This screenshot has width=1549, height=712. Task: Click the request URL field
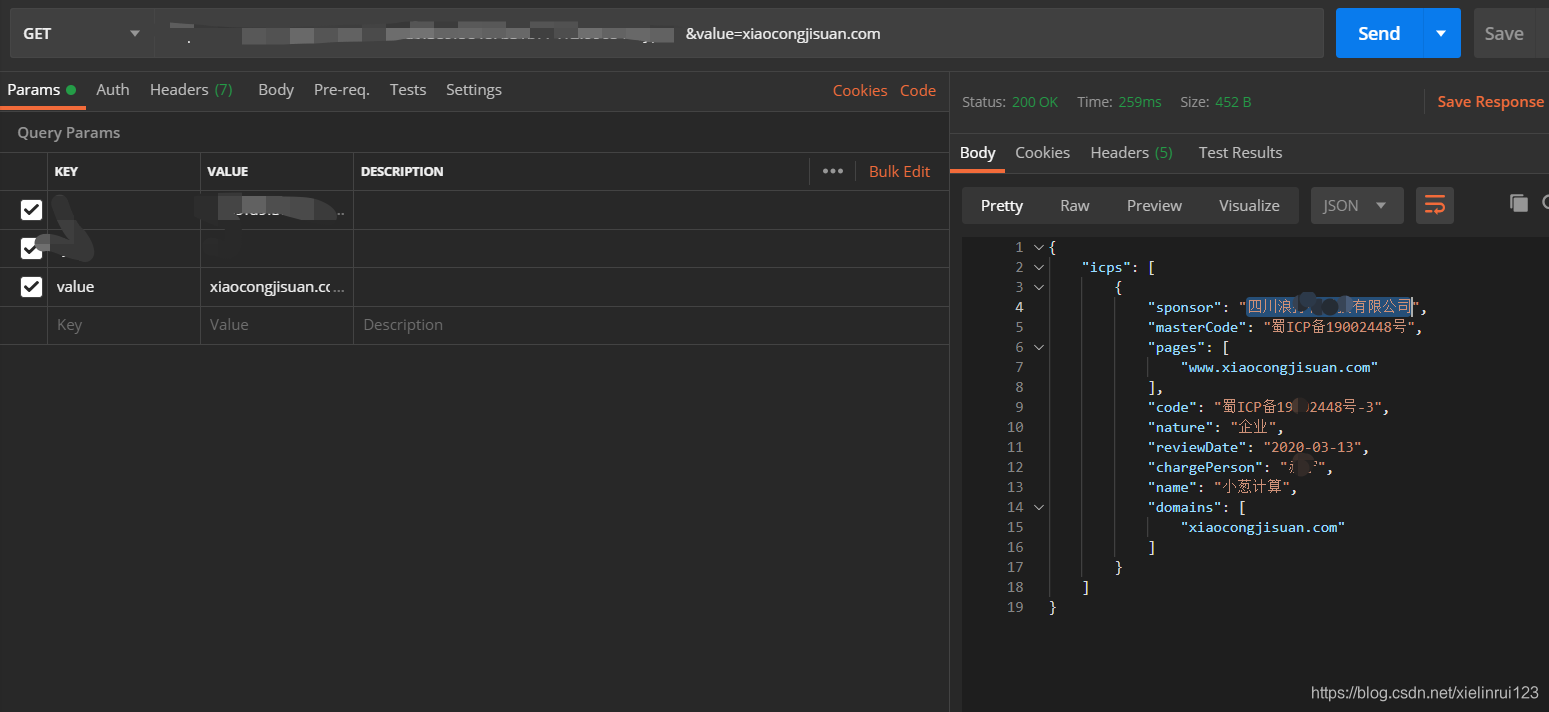739,34
